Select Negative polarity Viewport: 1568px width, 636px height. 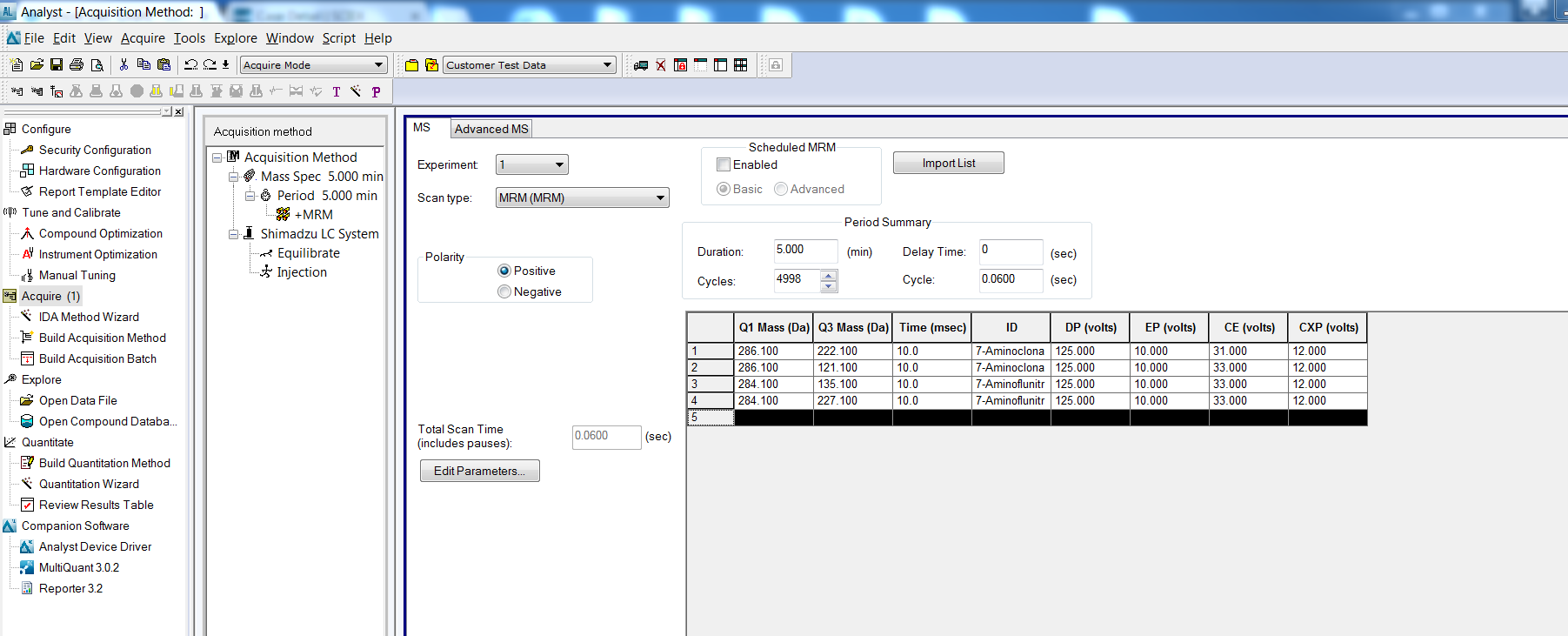click(x=504, y=292)
